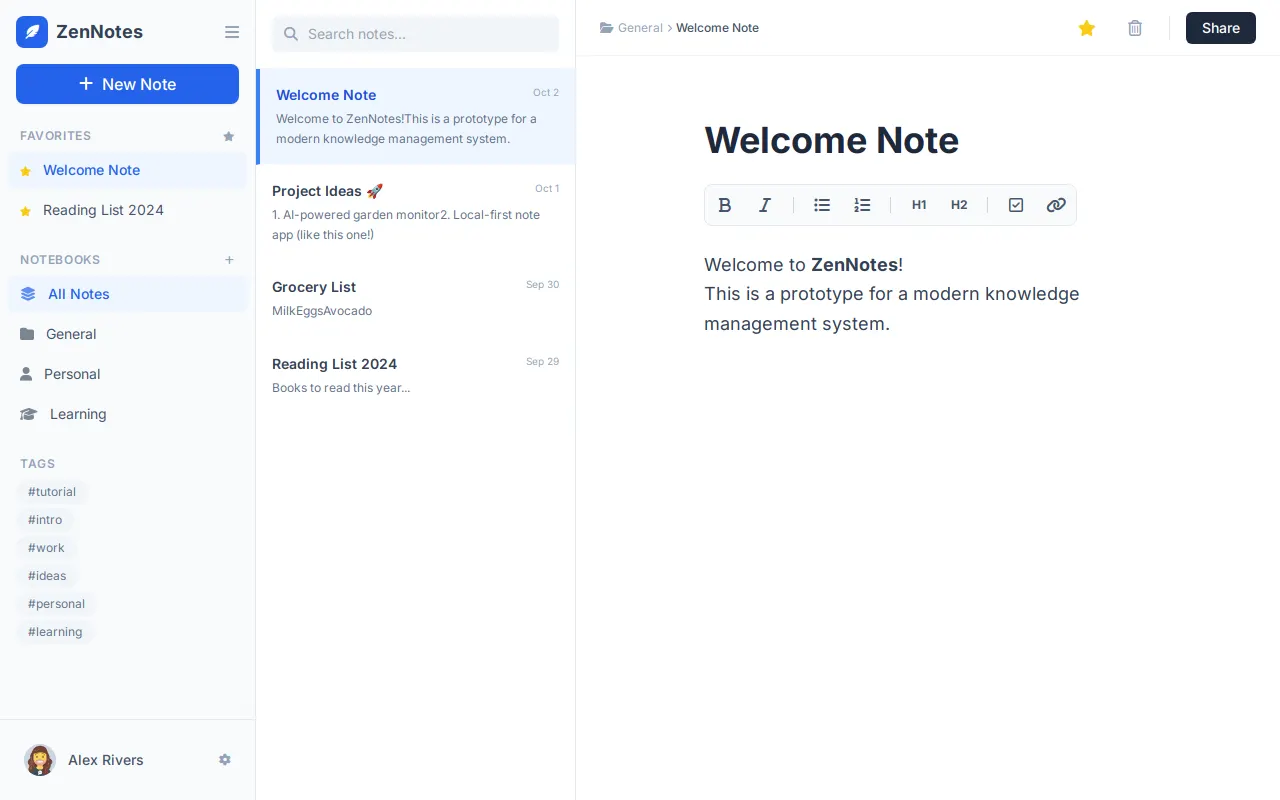Click General in the breadcrumb
This screenshot has width=1280, height=800.
640,28
